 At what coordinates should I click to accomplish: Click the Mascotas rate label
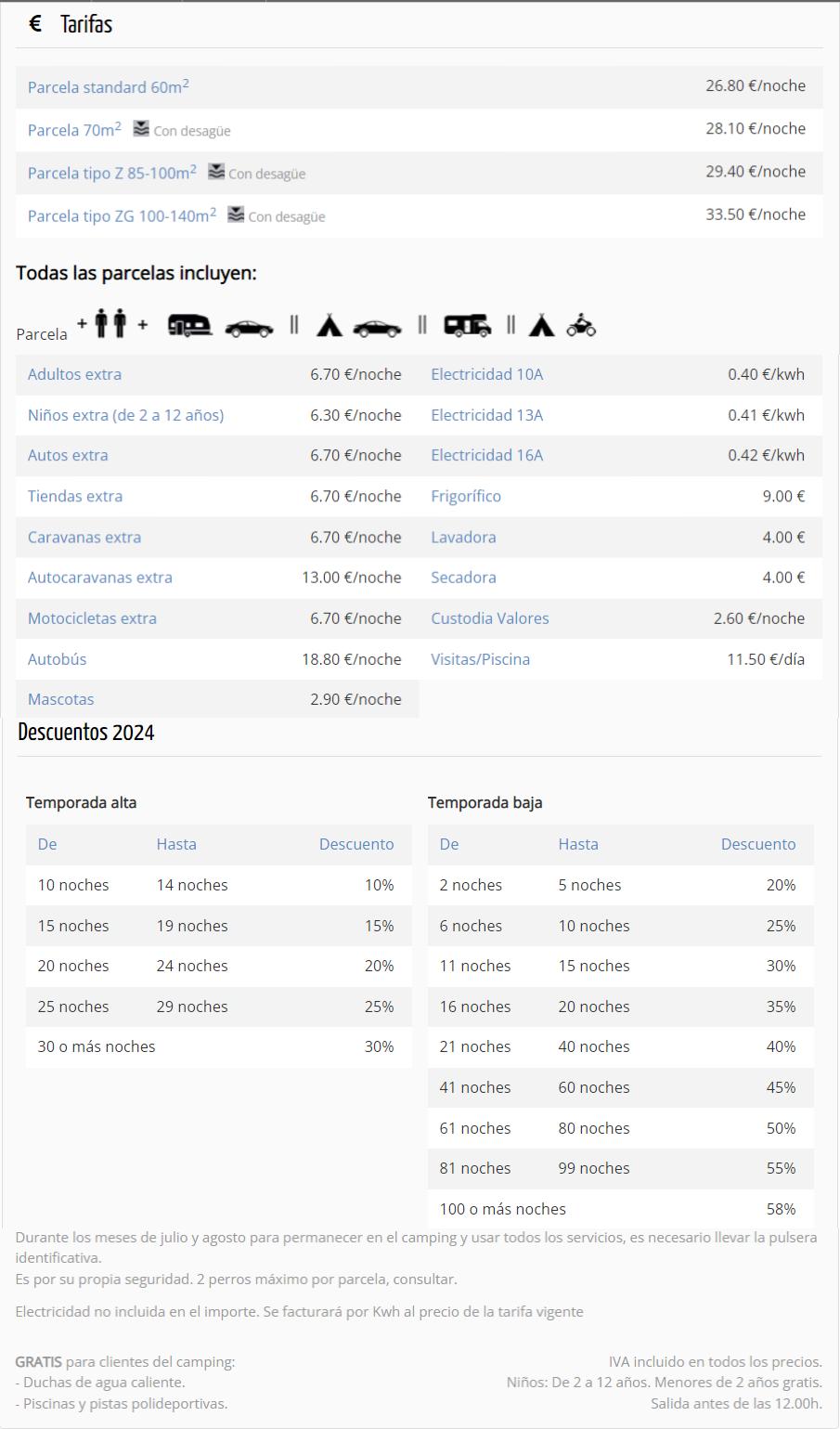(60, 699)
